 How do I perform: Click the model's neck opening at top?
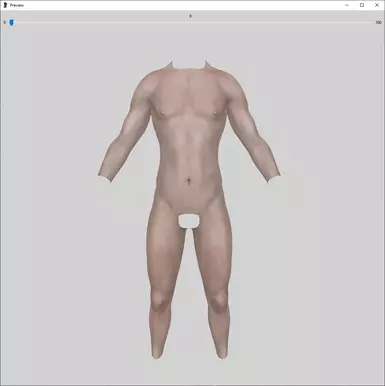189,66
